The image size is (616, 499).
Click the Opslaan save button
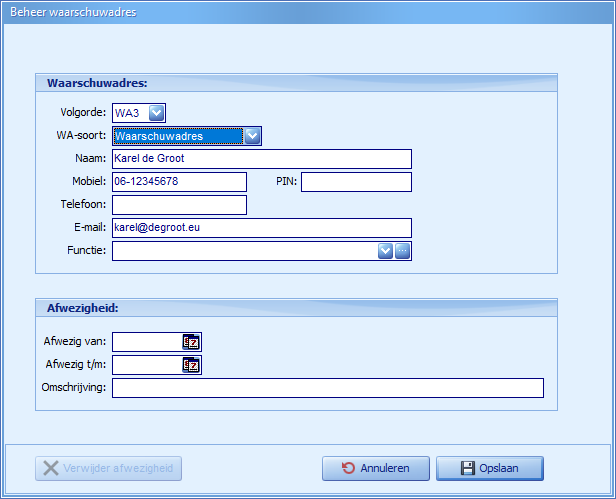click(x=490, y=468)
